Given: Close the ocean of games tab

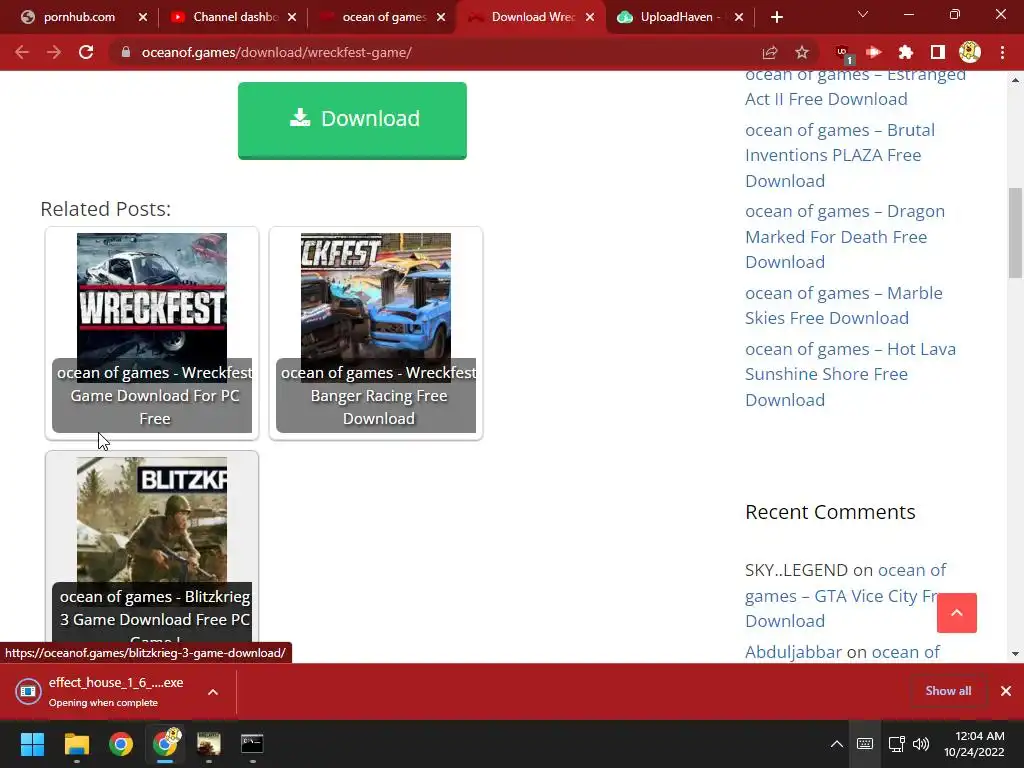Looking at the screenshot, I should click(441, 17).
